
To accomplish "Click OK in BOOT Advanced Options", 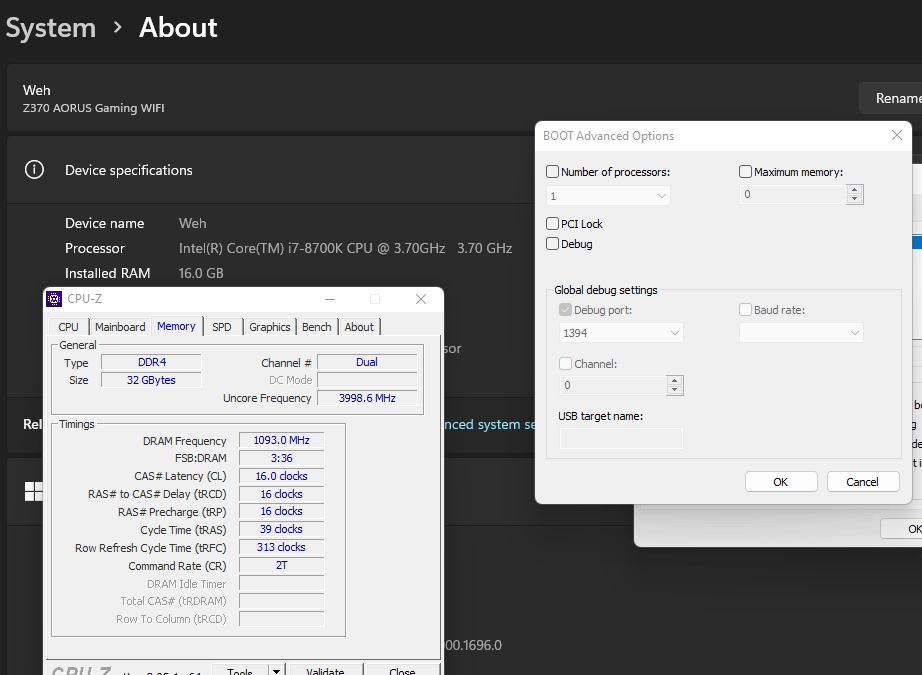I will point(781,482).
